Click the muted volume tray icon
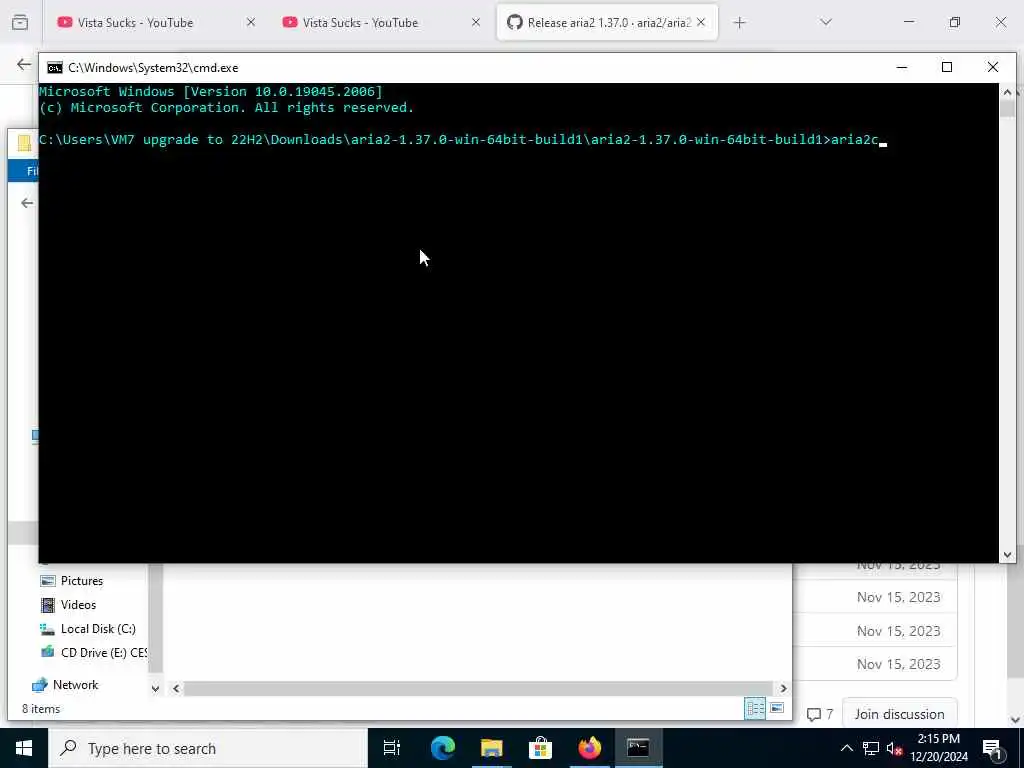 [894, 748]
